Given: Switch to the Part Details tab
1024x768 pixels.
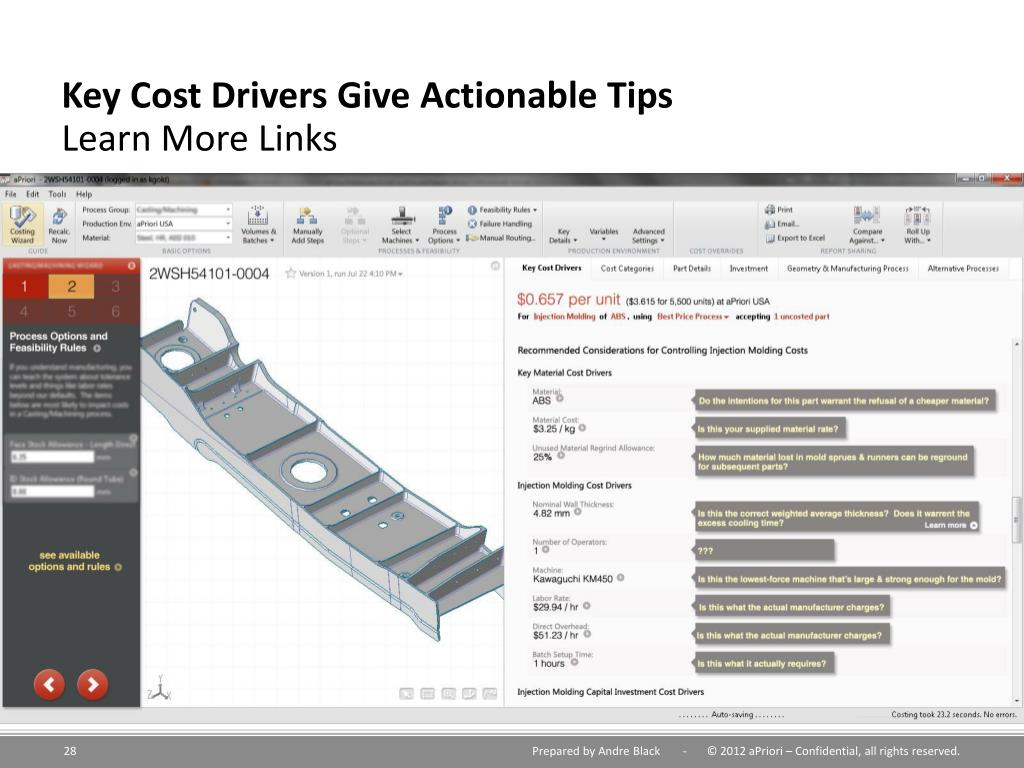Looking at the screenshot, I should point(692,268).
